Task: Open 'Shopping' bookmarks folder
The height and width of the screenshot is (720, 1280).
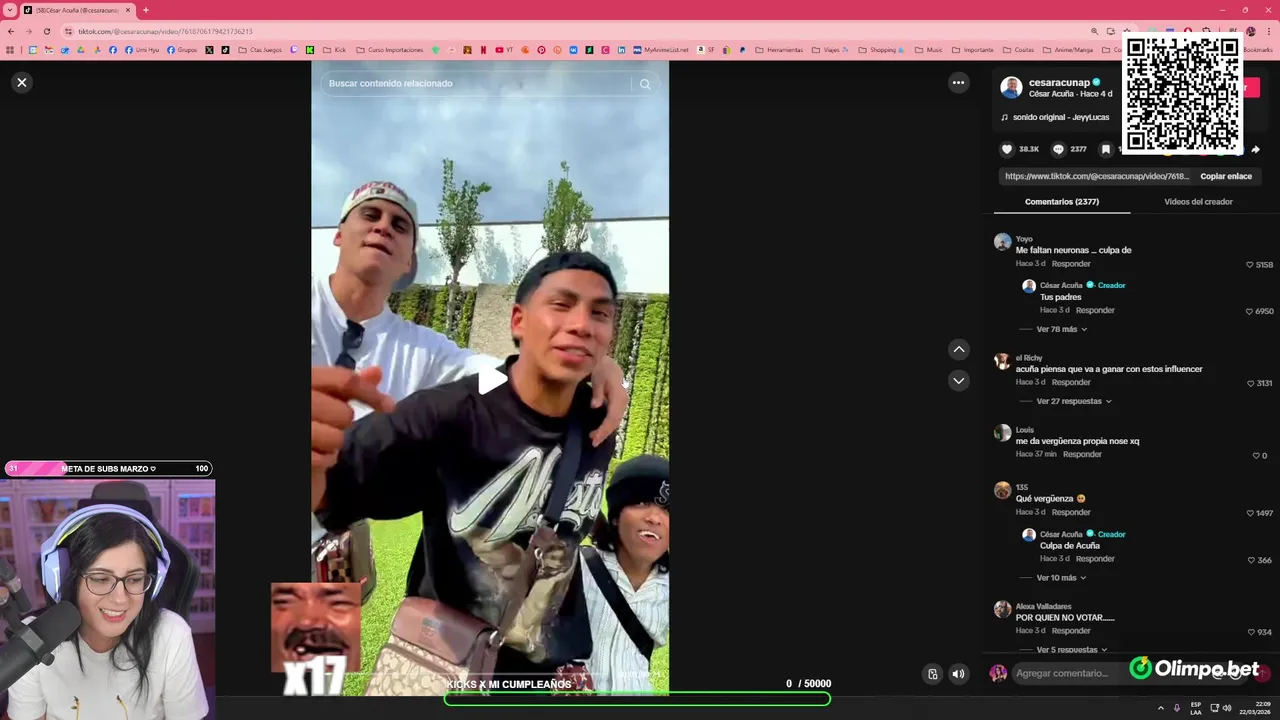Action: click(x=882, y=50)
